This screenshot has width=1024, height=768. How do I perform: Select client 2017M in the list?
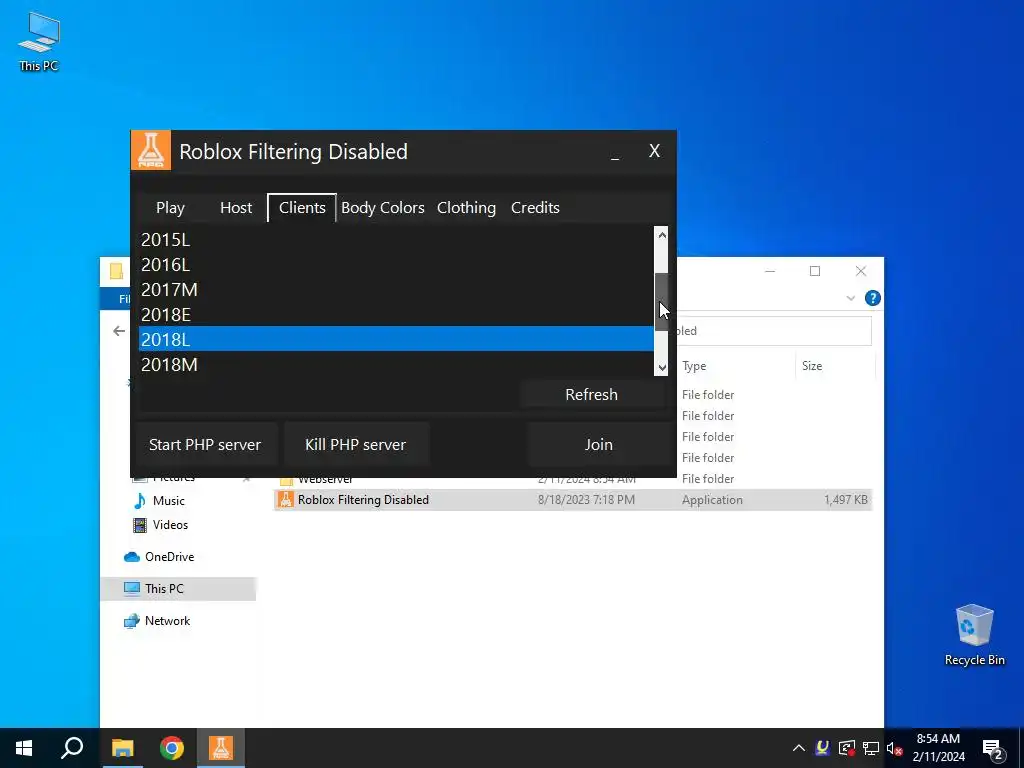(396, 289)
